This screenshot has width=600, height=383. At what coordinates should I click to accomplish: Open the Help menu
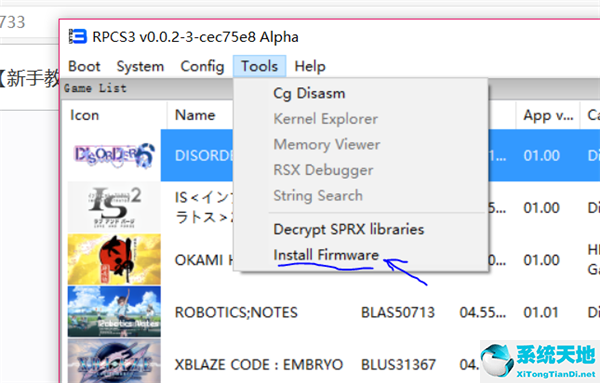[x=310, y=66]
